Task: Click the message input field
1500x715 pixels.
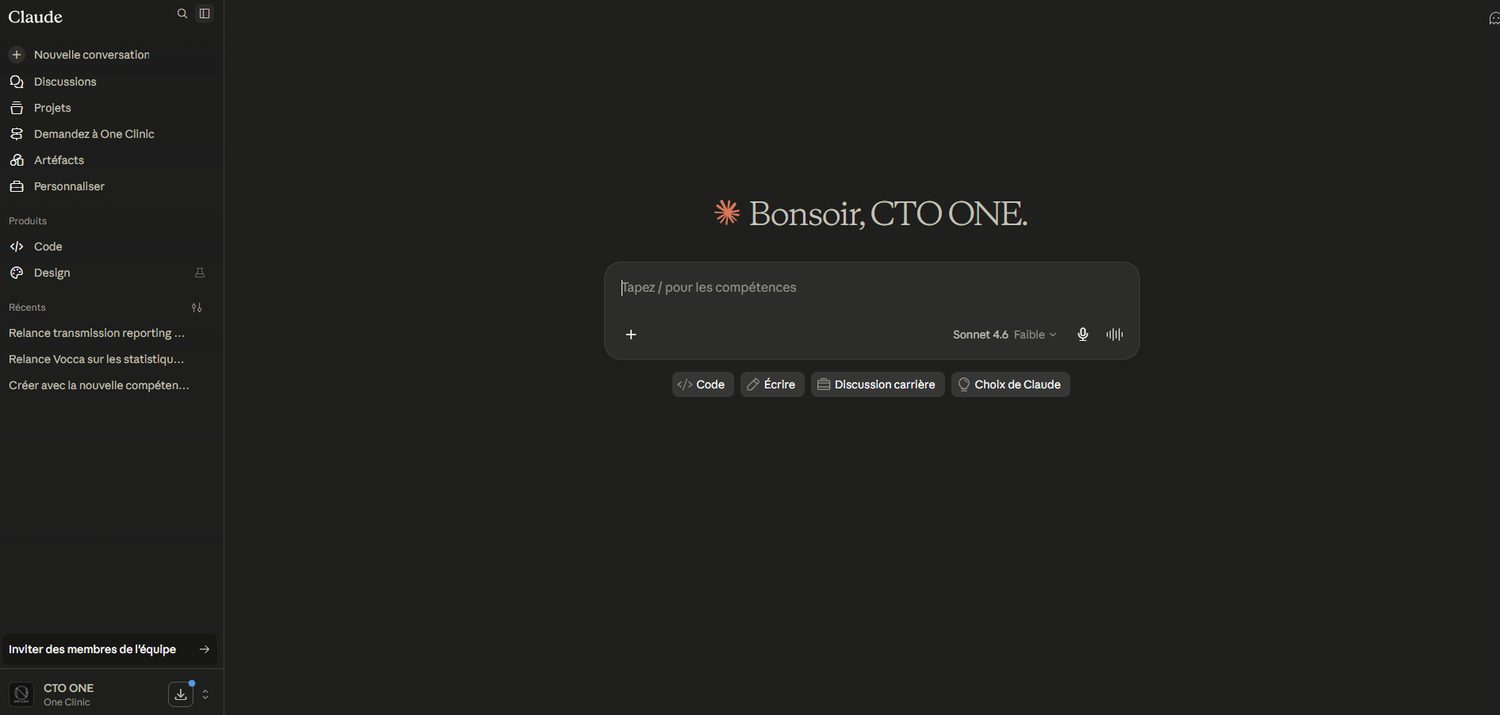Action: point(871,288)
